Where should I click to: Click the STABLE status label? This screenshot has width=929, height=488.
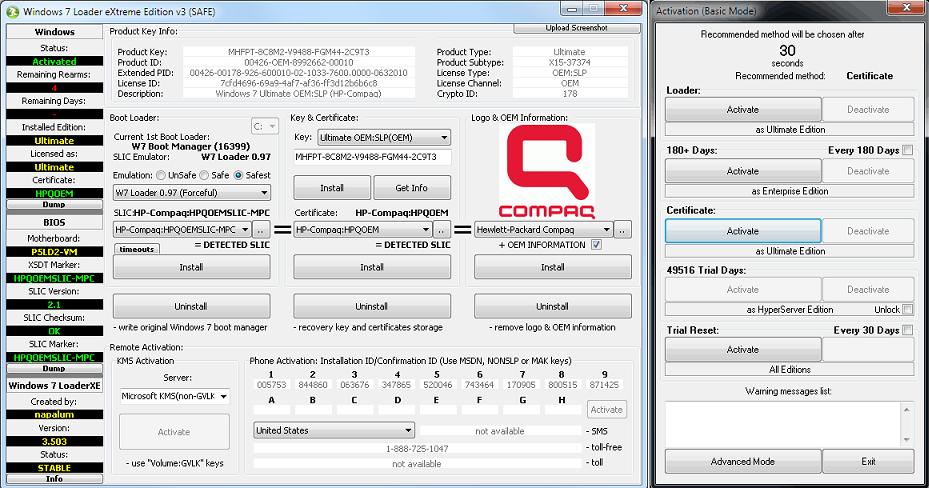pos(55,468)
